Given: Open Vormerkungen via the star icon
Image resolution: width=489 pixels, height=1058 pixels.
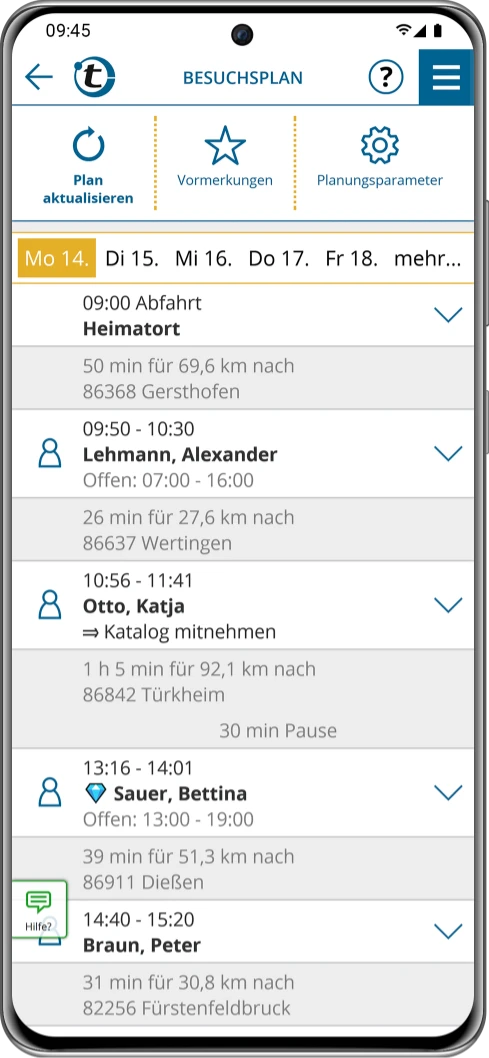Looking at the screenshot, I should tap(225, 146).
